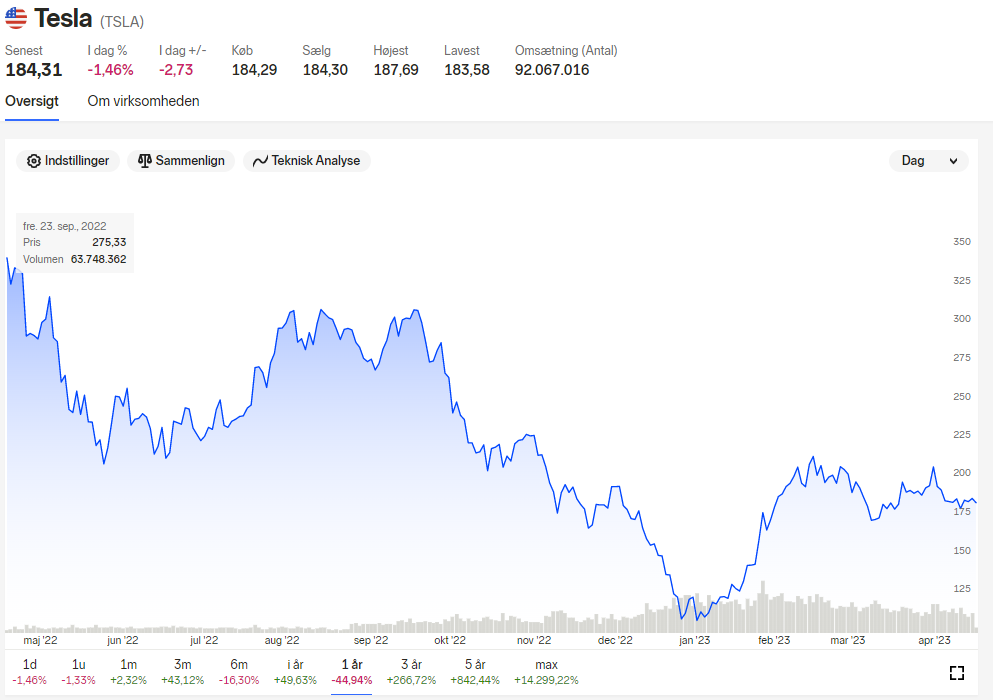
Task: Select the 1 år time range
Action: (x=351, y=672)
